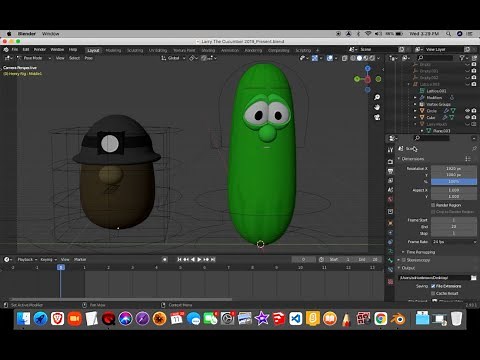Switch to the Sculpting workspace tab
The height and width of the screenshot is (360, 480).
(135, 50)
